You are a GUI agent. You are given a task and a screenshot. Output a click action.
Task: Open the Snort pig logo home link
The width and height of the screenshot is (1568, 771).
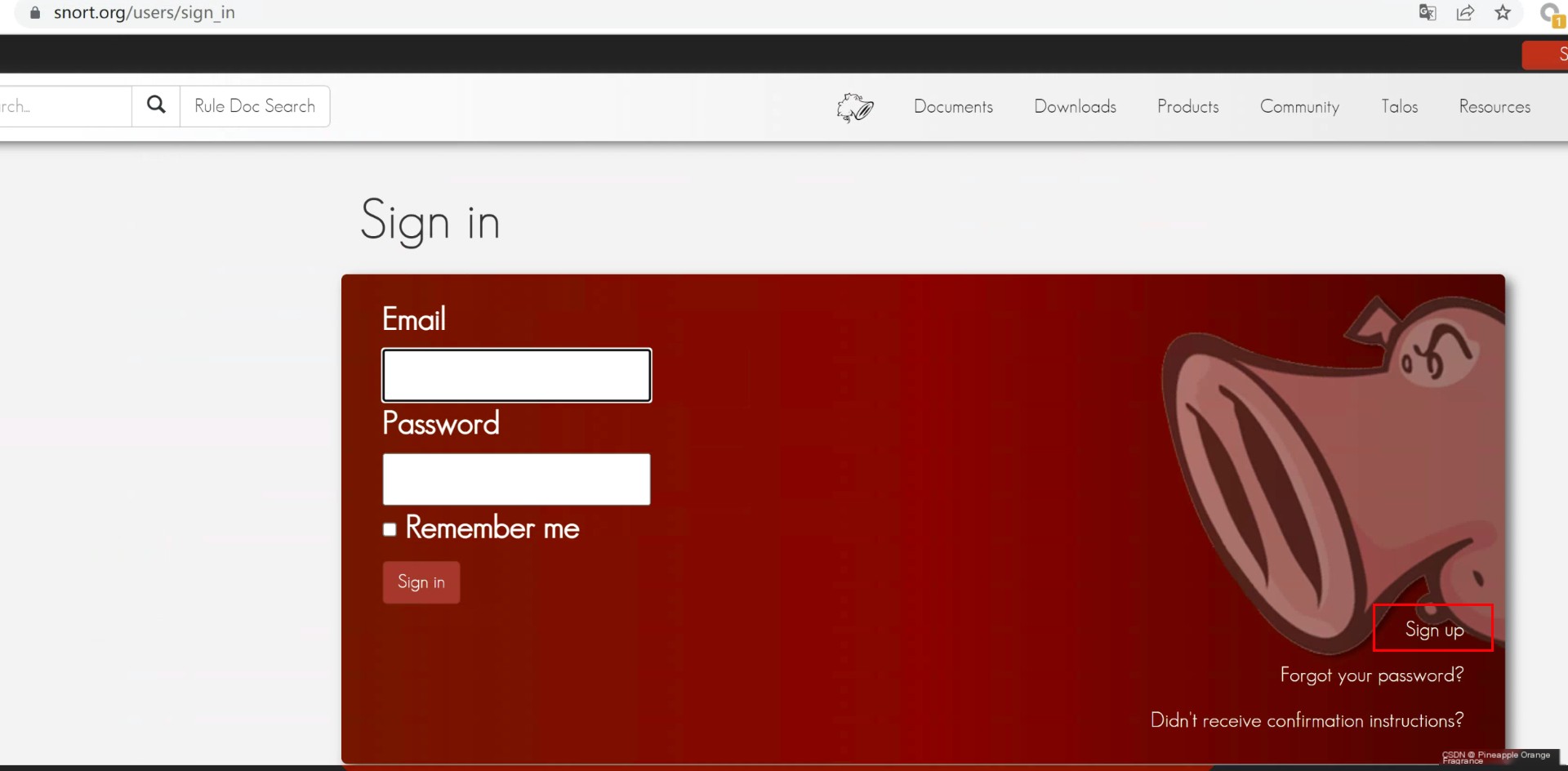click(855, 107)
